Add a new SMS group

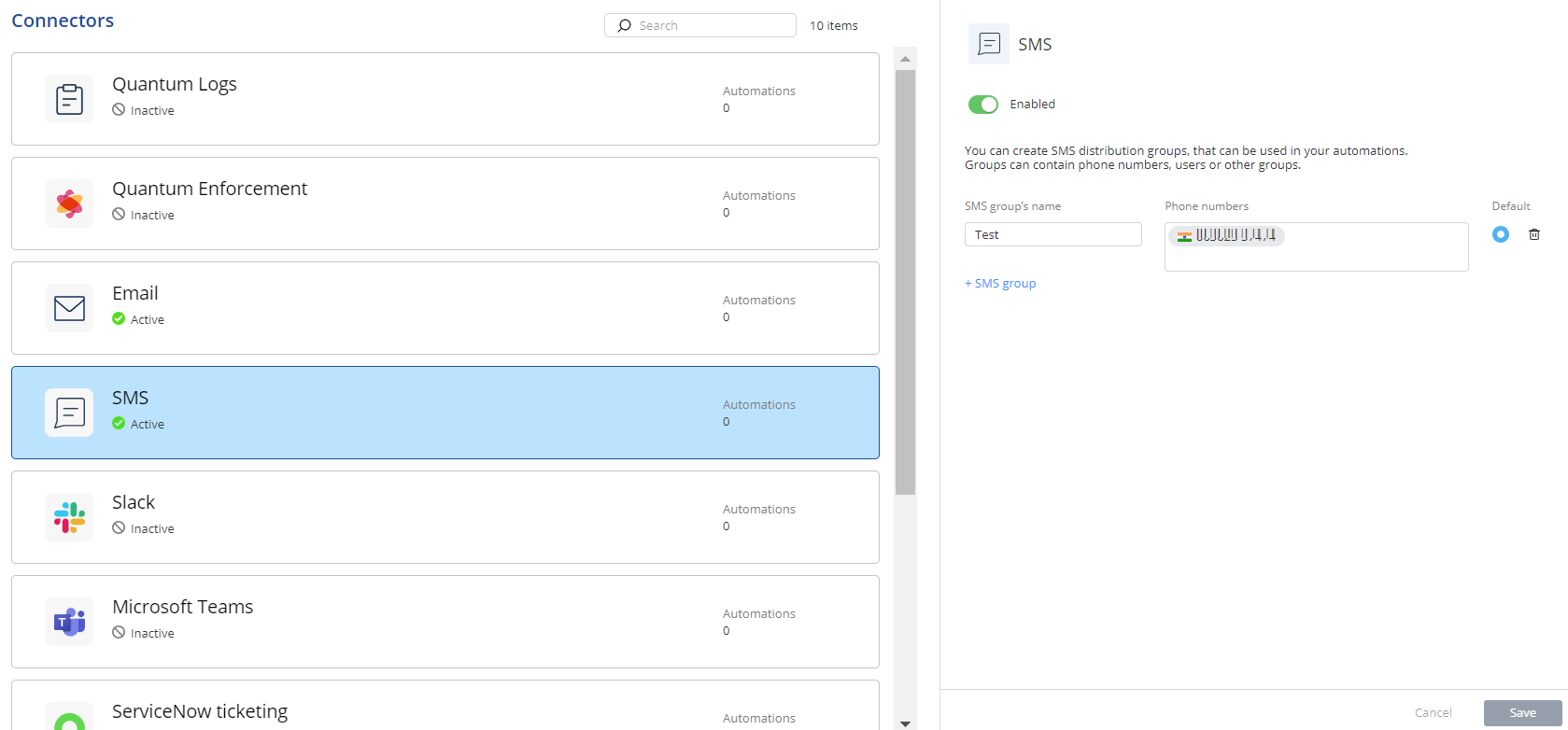coord(1000,284)
